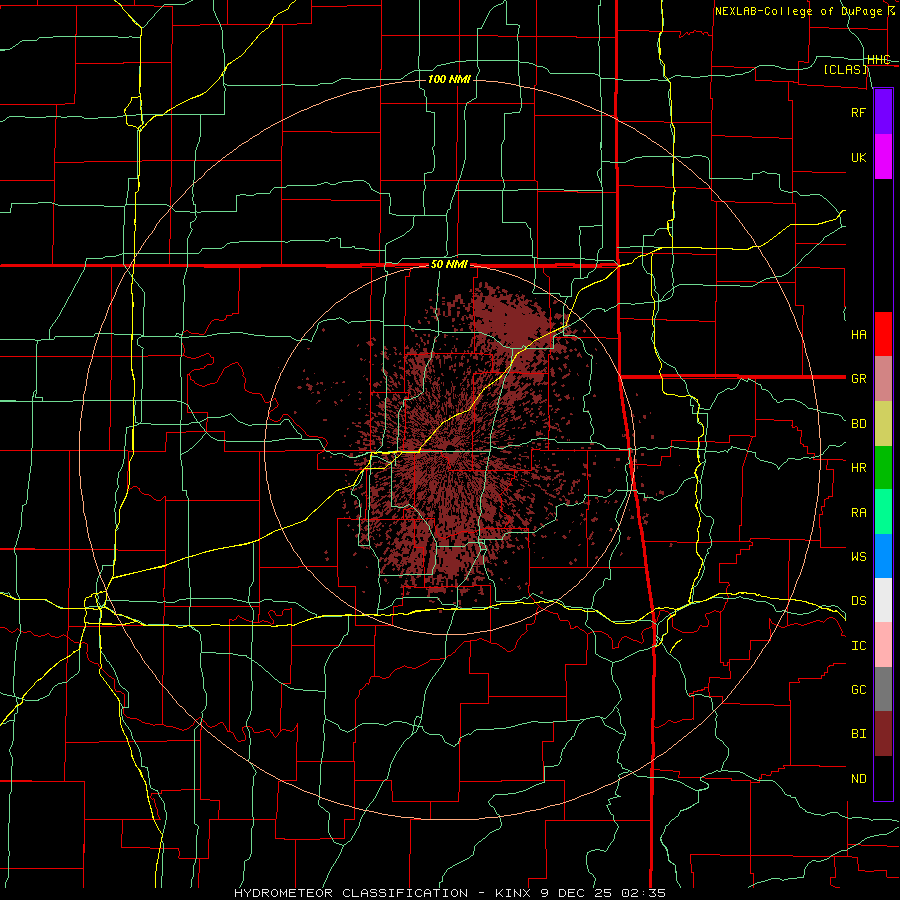
Task: Select the IC light pink legend swatch
Action: coord(883,645)
